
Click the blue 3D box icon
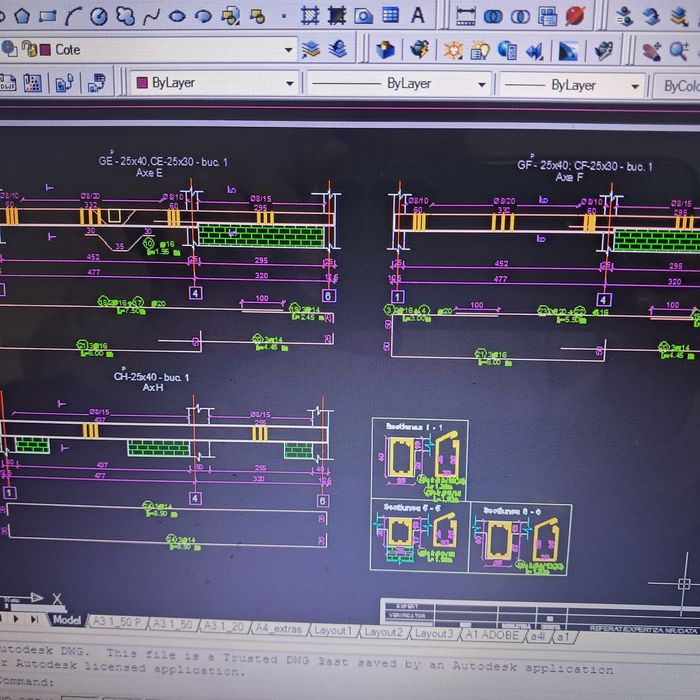coord(384,50)
